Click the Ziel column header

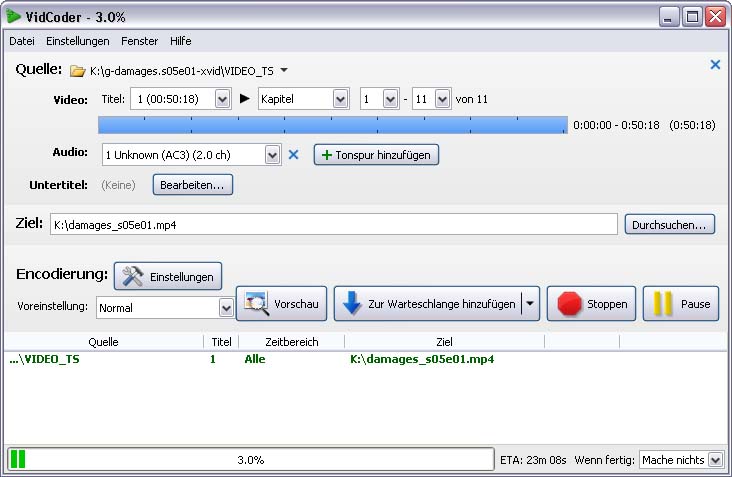(444, 342)
